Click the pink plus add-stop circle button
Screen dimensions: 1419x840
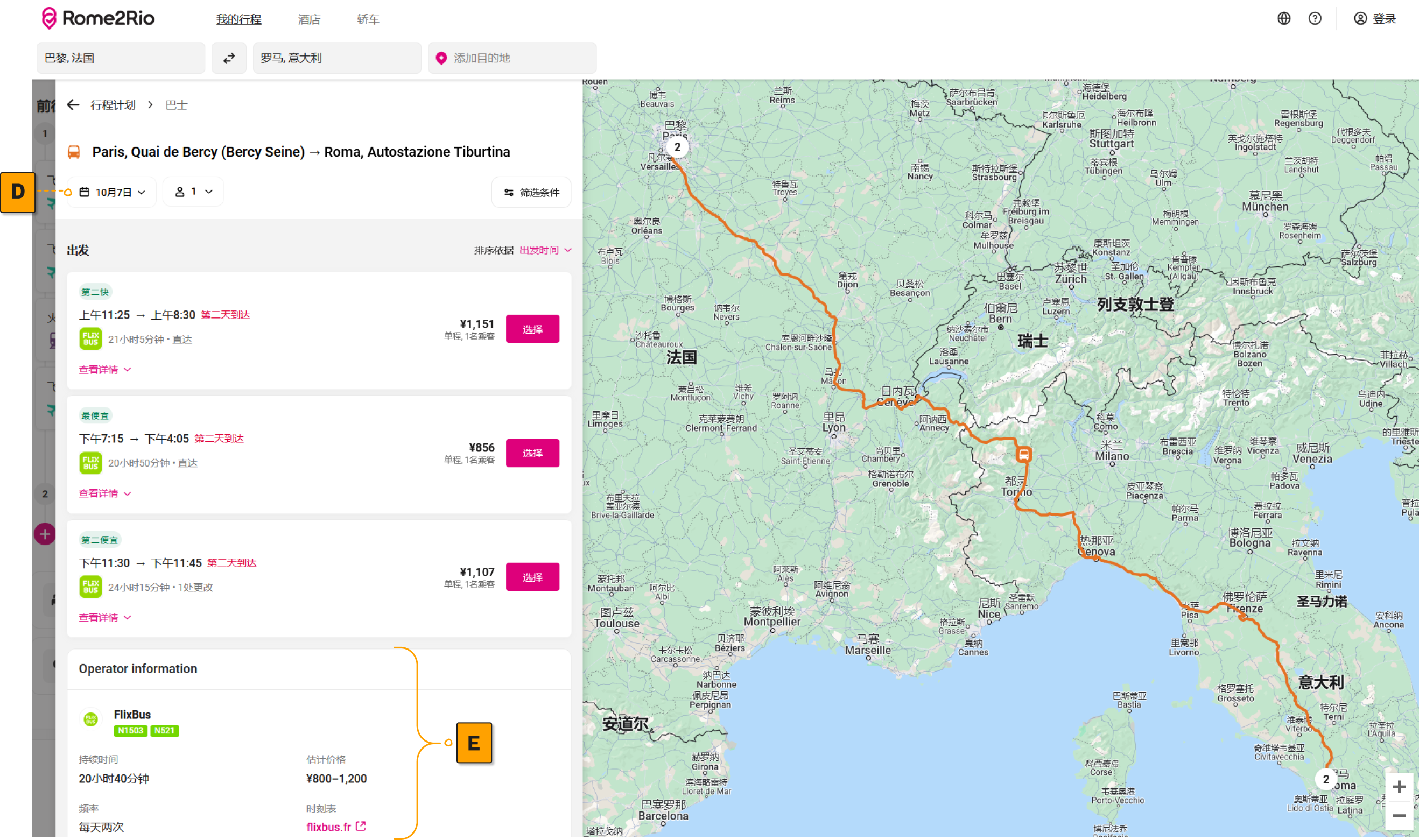[x=45, y=534]
